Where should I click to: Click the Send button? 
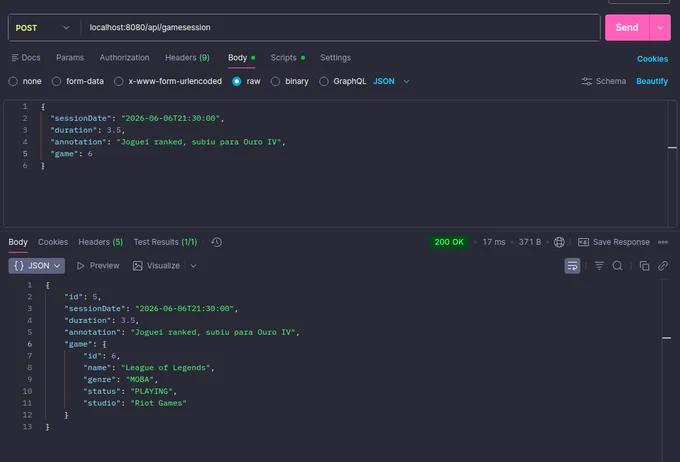pos(627,28)
